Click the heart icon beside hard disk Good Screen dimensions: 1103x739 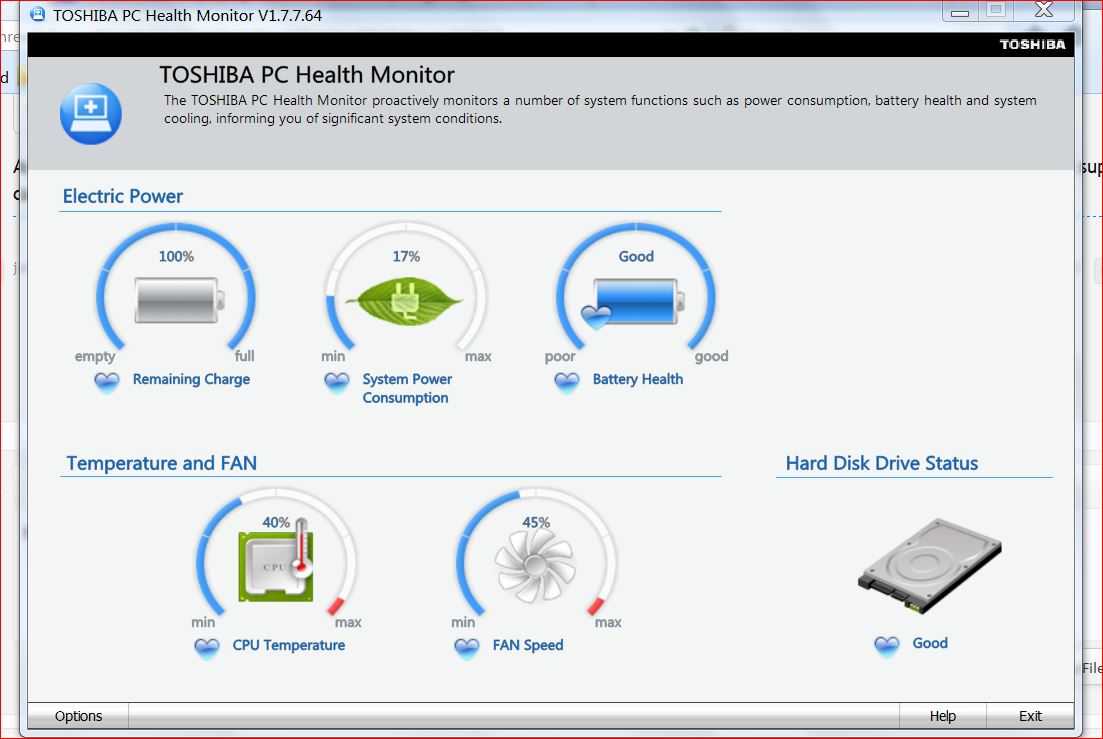point(887,646)
